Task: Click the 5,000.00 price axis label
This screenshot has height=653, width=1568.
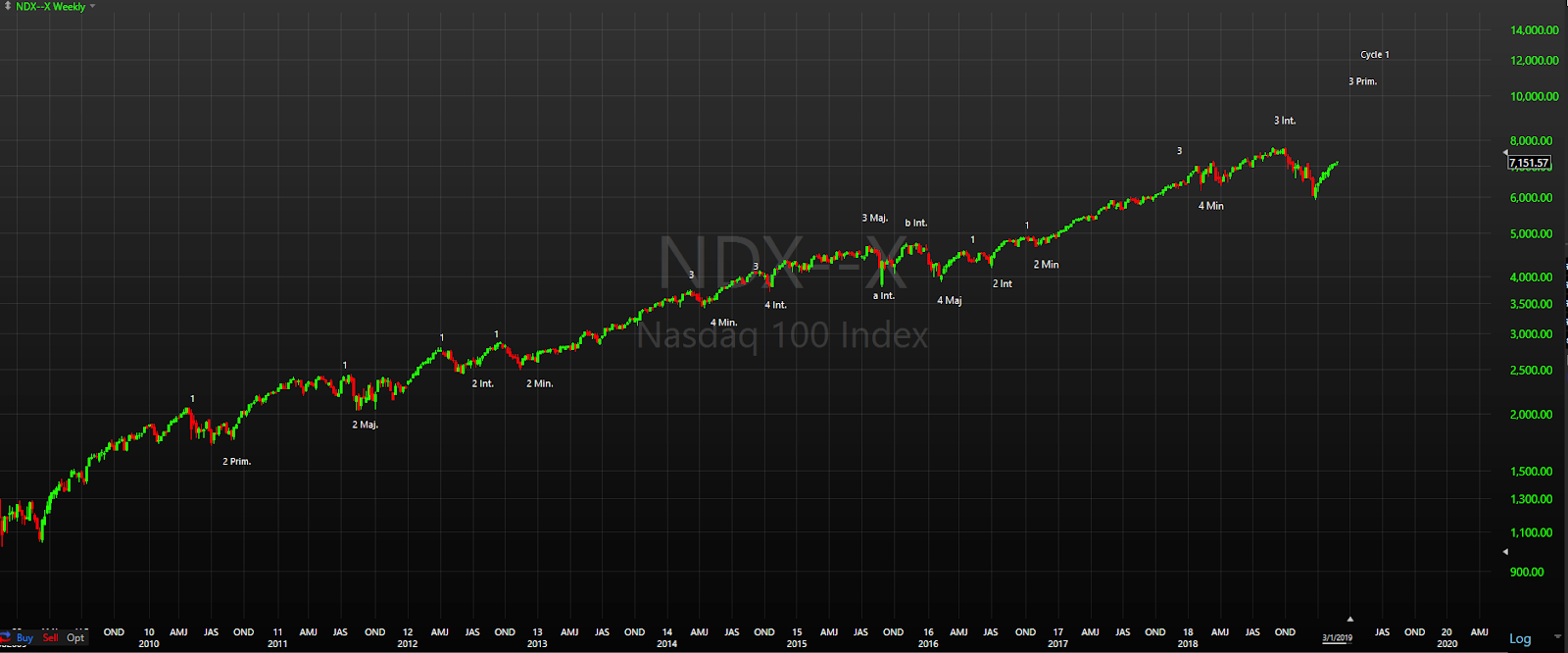Action: click(1532, 233)
